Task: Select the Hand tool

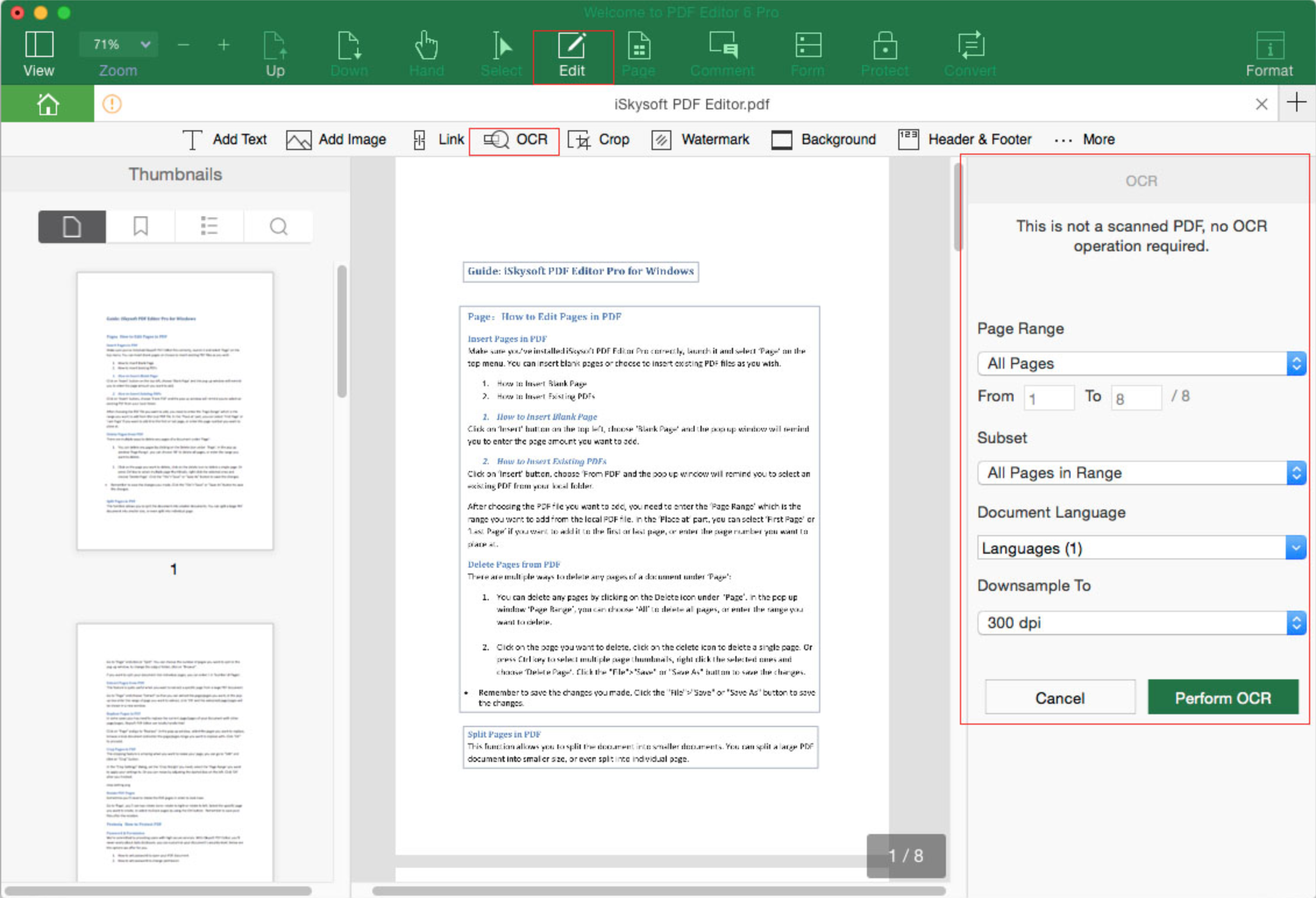Action: click(426, 54)
